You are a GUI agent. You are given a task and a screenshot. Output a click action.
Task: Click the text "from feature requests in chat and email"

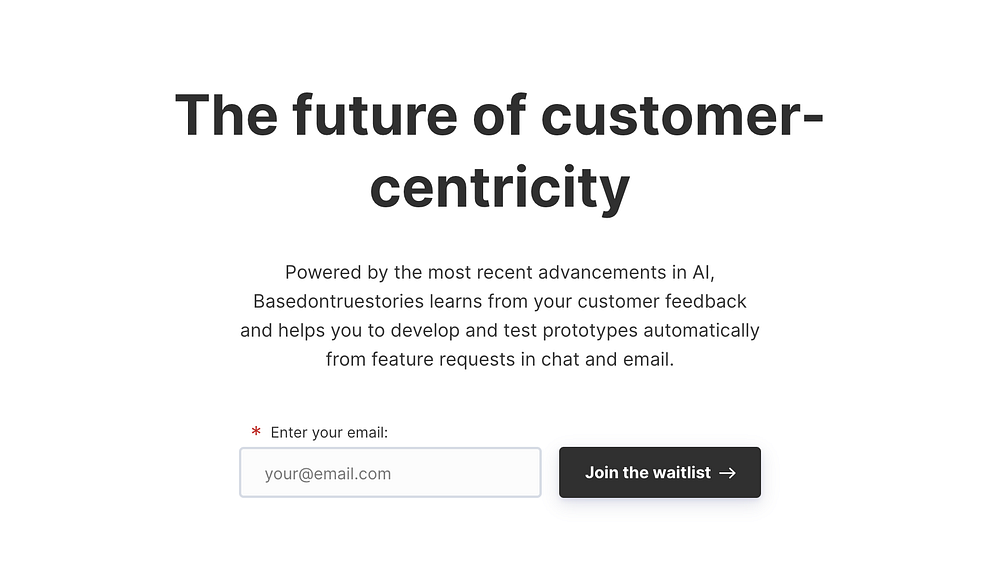(499, 359)
